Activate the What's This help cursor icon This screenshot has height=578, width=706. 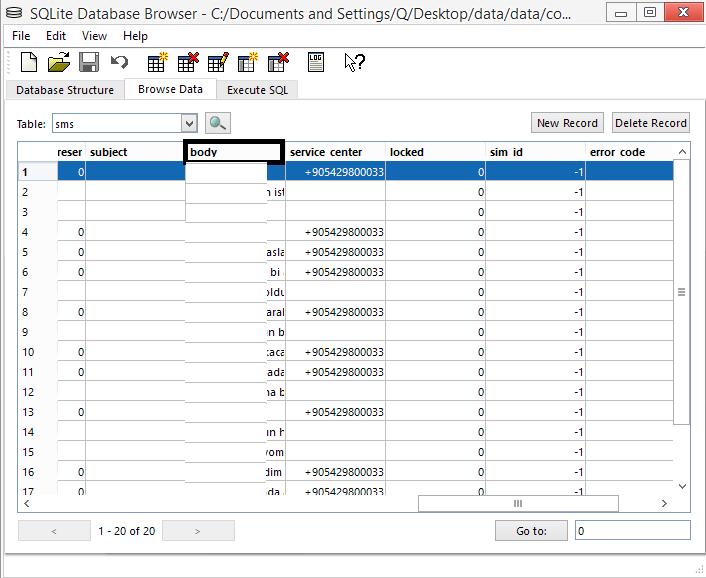354,63
